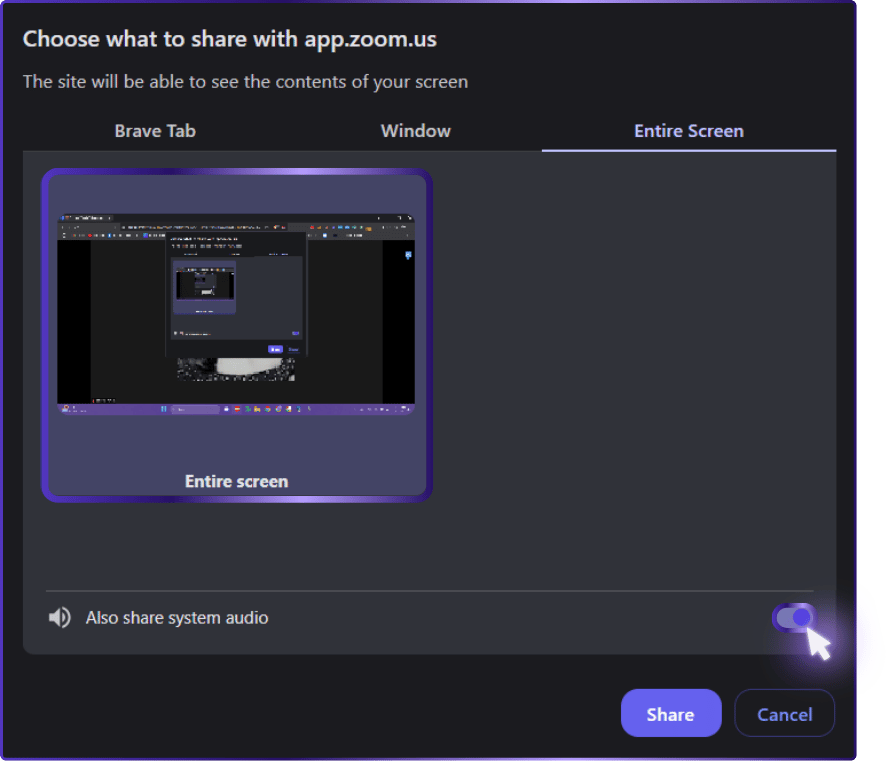The height and width of the screenshot is (761, 893).
Task: Click the Cancel button
Action: [x=784, y=714]
